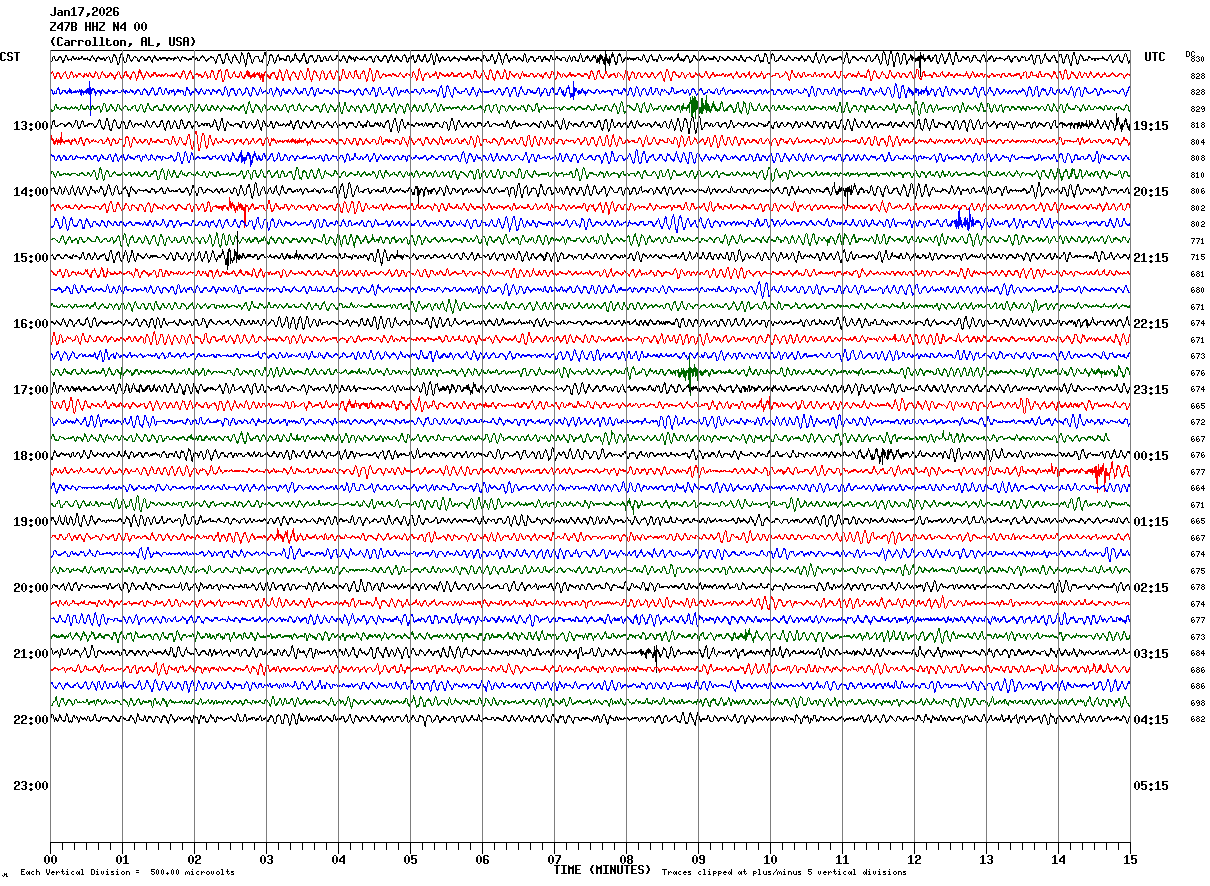The width and height of the screenshot is (1210, 886).
Task: Click the 01:15 UTC time label
Action: [x=1151, y=522]
